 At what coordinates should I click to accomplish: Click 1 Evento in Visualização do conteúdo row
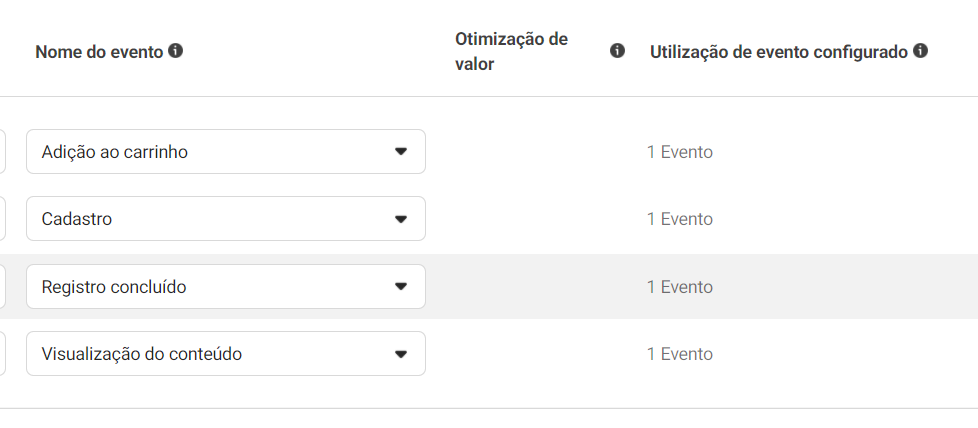tap(680, 354)
